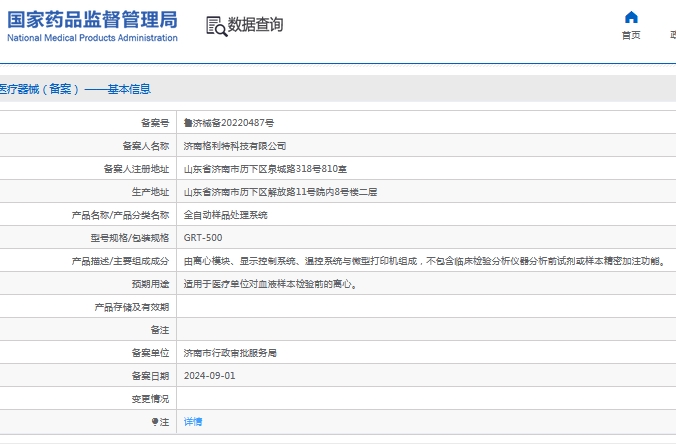Click the 备案人名称 field label
Image resolution: width=676 pixels, height=448 pixels.
point(146,146)
